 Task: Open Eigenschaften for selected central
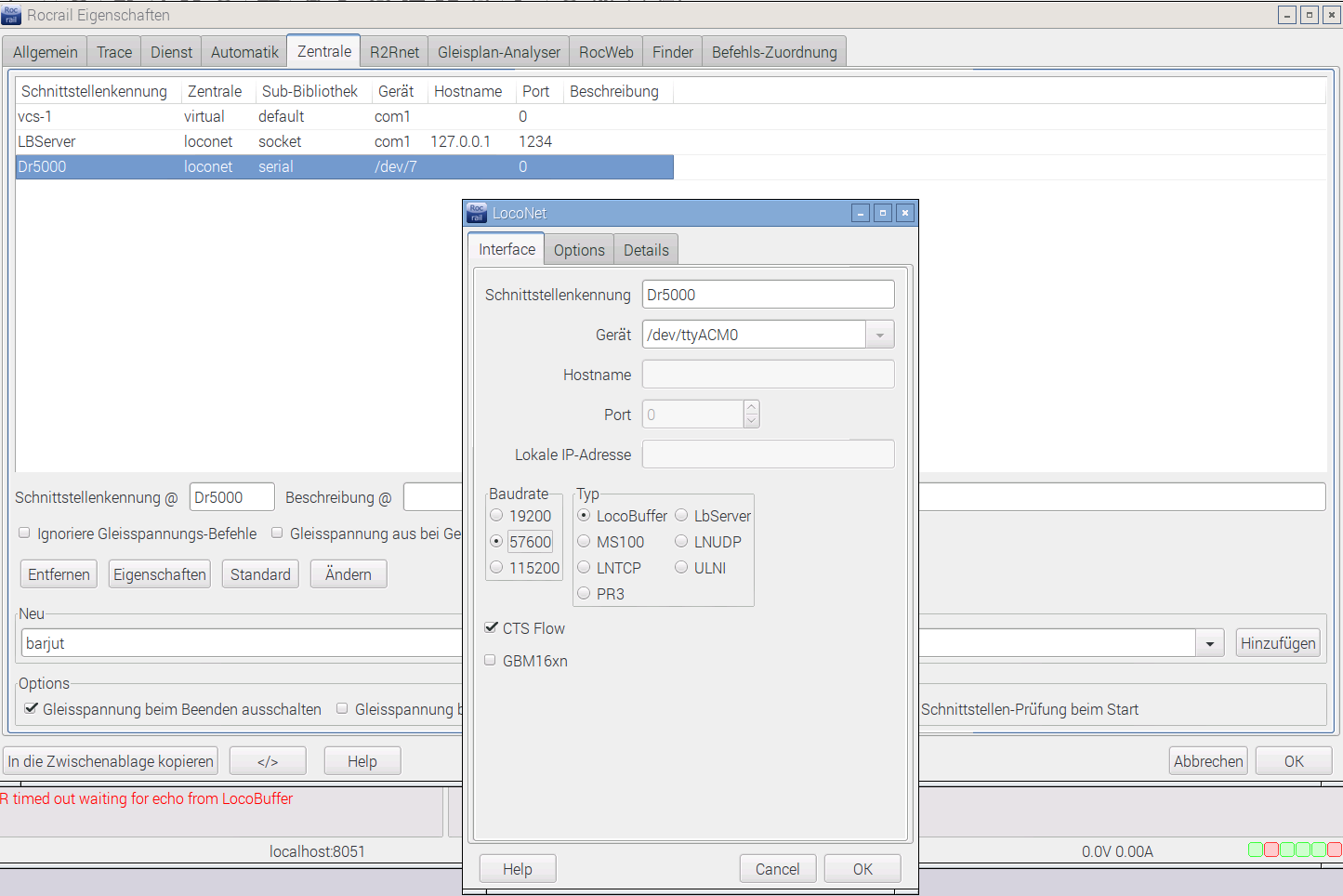(x=160, y=574)
